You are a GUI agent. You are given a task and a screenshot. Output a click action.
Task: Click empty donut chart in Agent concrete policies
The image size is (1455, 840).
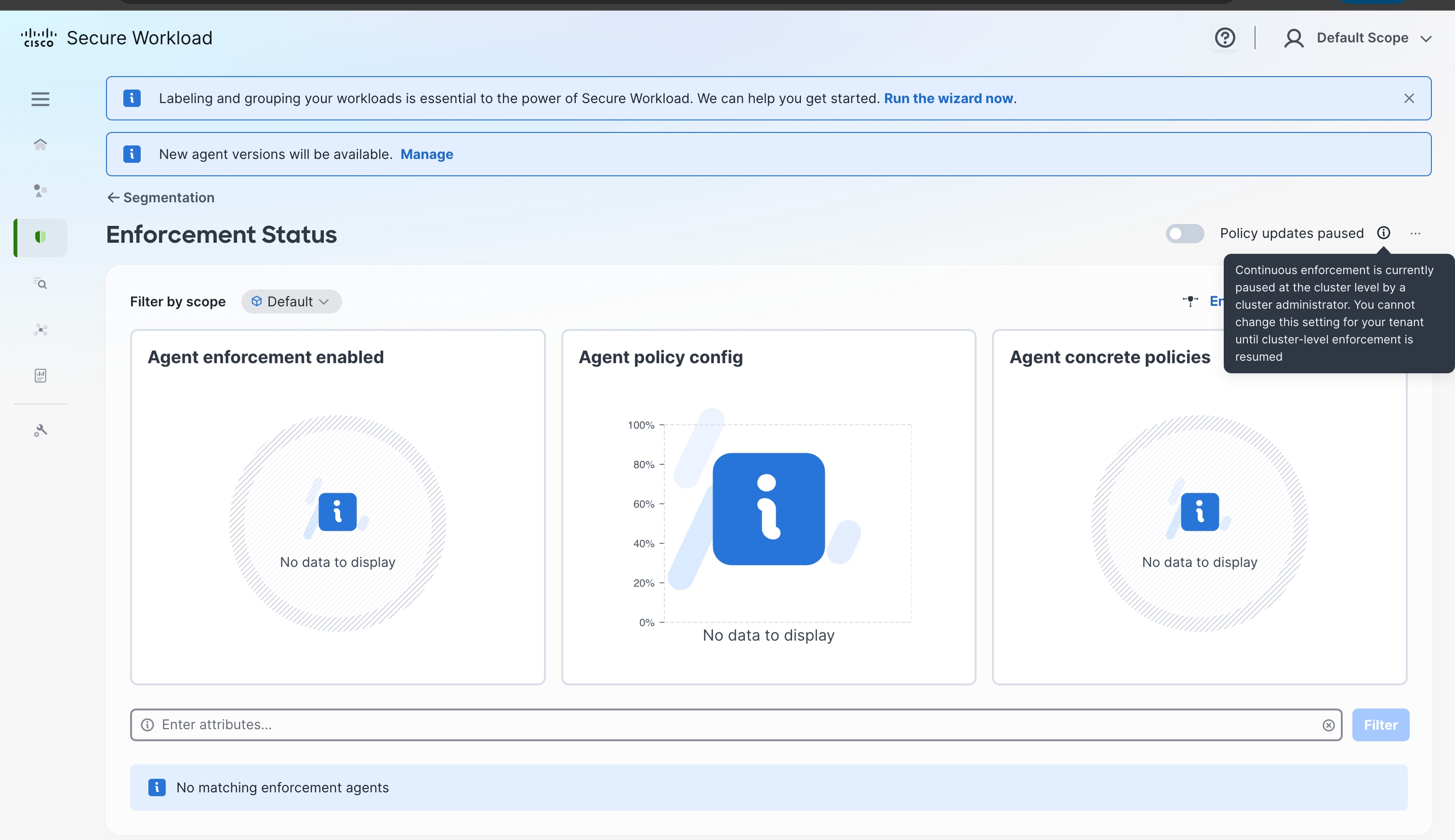[x=1199, y=523]
